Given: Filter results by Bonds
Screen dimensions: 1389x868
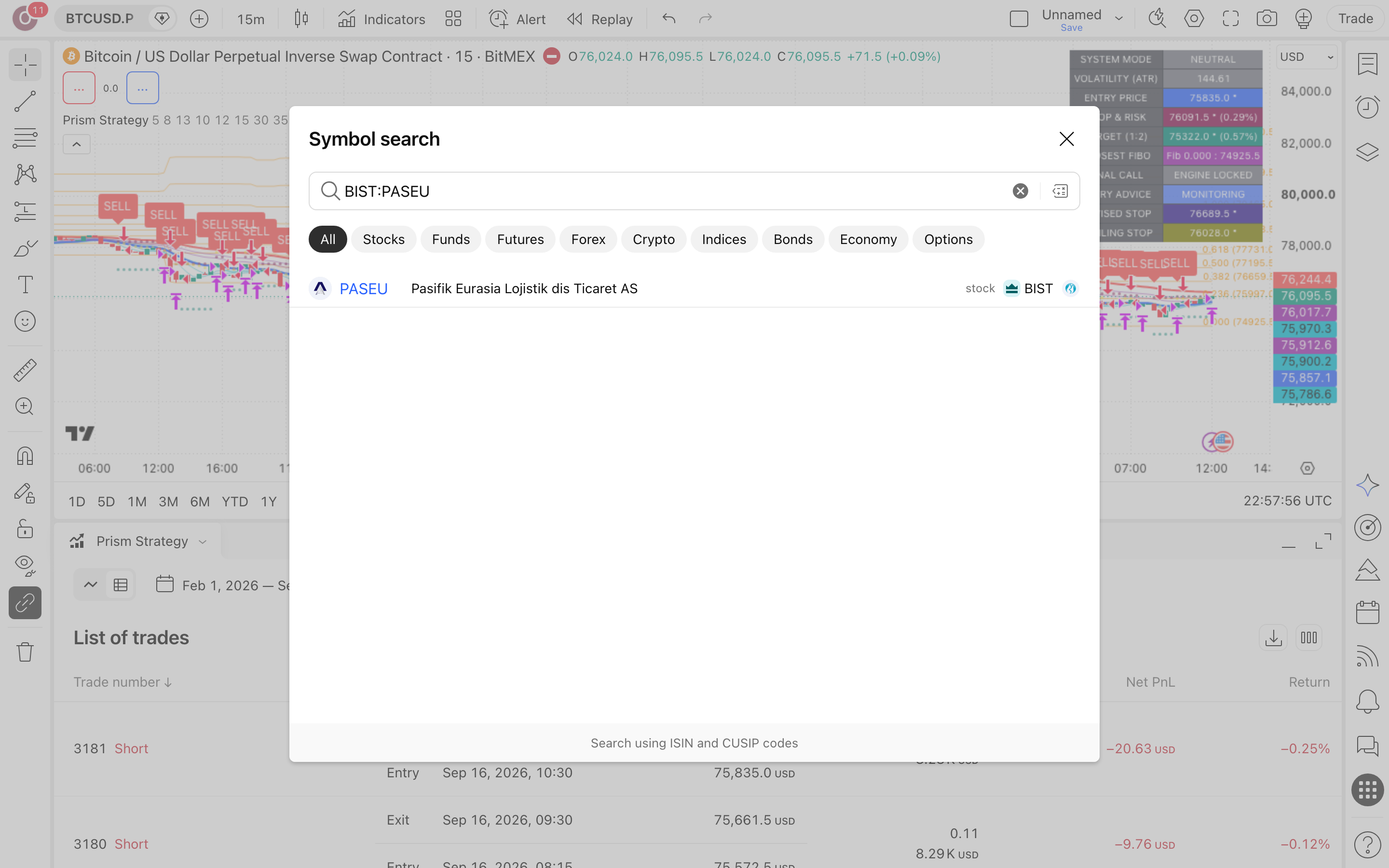Looking at the screenshot, I should pyautogui.click(x=793, y=239).
